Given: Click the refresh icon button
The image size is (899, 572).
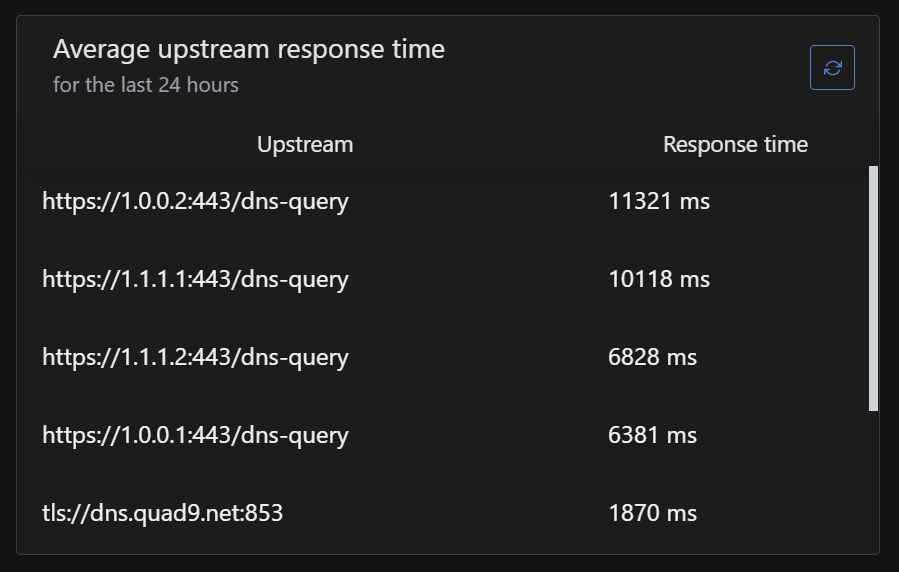Looking at the screenshot, I should [832, 68].
